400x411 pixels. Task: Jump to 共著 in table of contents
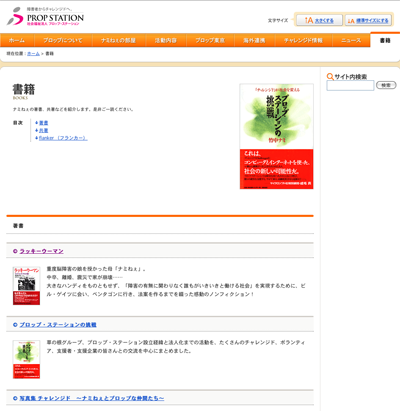click(x=43, y=130)
